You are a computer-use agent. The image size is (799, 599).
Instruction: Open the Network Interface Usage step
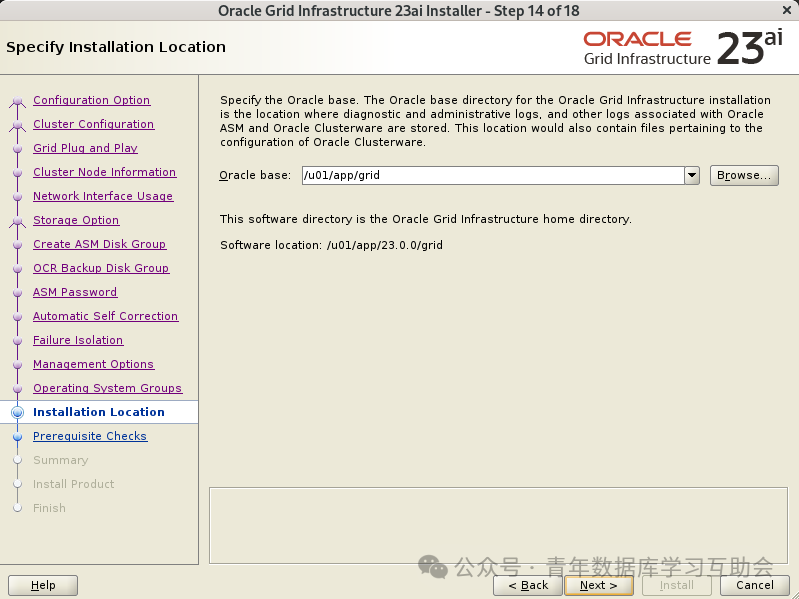[103, 196]
